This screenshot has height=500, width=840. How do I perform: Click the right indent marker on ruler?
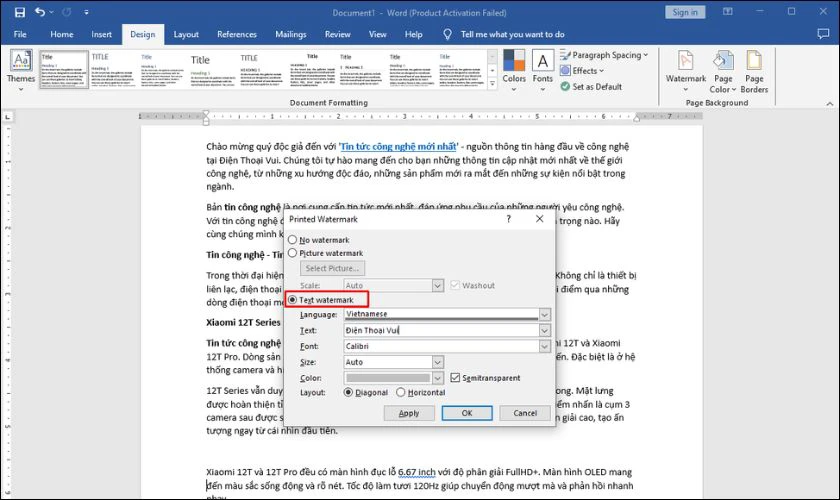tap(636, 118)
